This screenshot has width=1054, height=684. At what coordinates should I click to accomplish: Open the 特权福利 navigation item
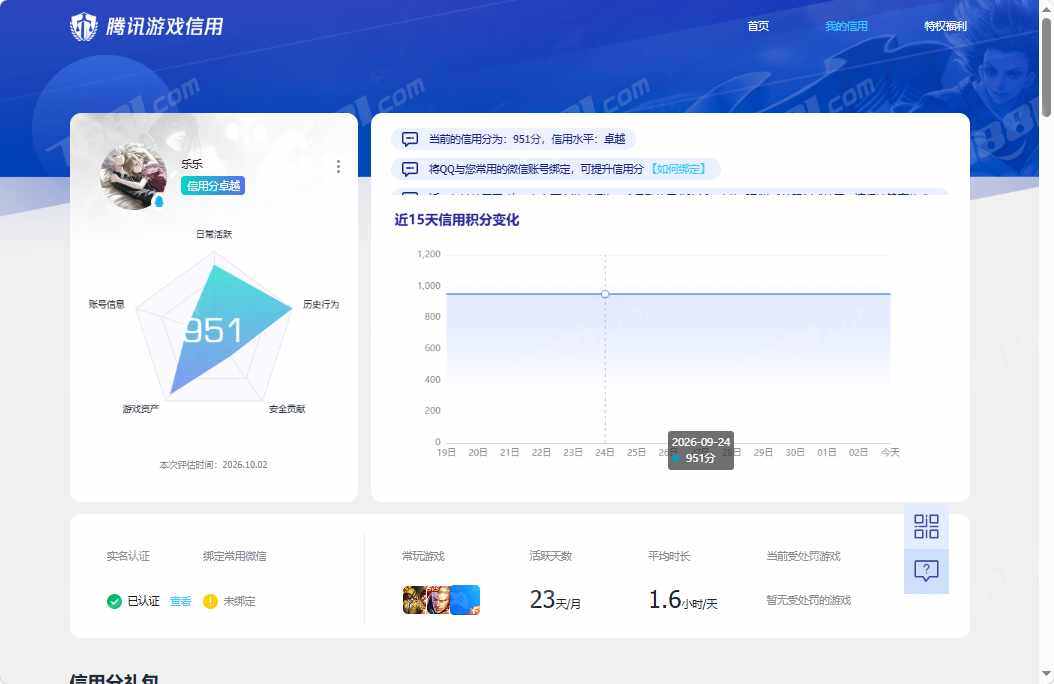pyautogui.click(x=945, y=26)
